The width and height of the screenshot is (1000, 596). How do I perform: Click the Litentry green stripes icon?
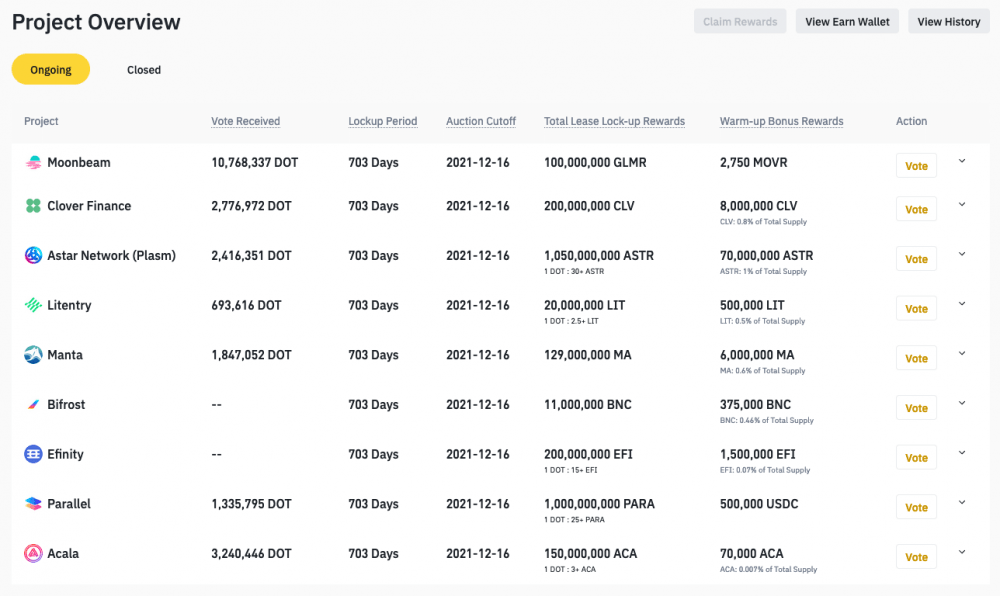click(x=33, y=305)
